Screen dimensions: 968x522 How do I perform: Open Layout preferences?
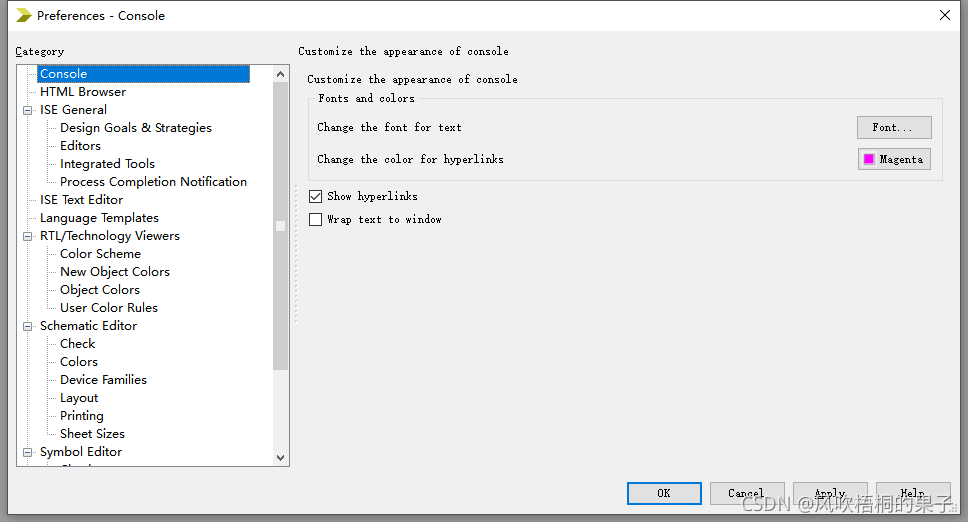79,398
